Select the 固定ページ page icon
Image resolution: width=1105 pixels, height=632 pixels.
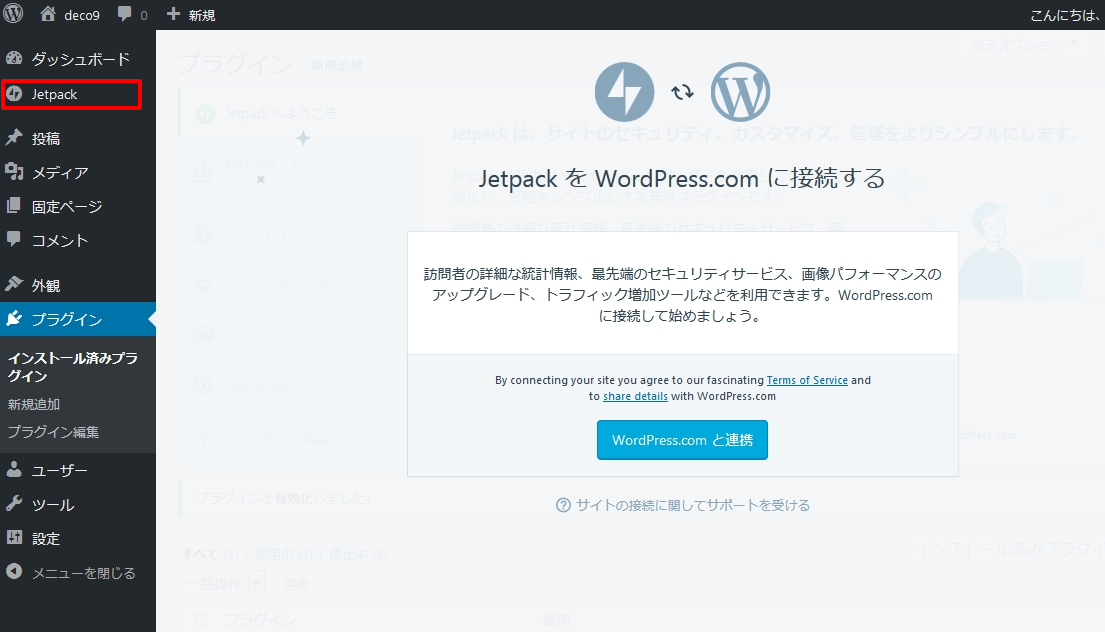coord(16,205)
